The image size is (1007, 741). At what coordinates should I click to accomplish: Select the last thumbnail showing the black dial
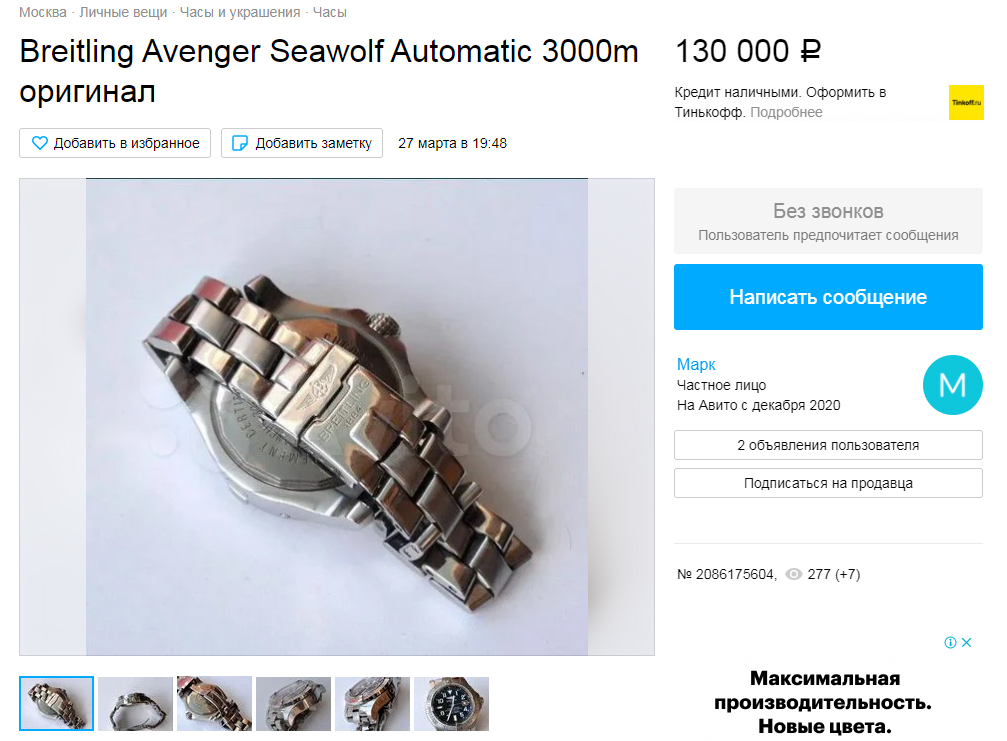pyautogui.click(x=451, y=704)
